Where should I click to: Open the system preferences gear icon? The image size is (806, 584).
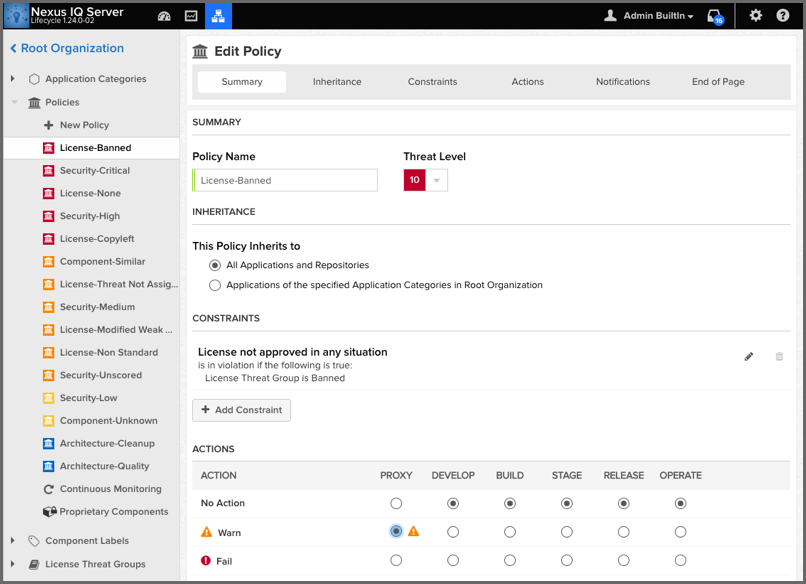point(756,16)
